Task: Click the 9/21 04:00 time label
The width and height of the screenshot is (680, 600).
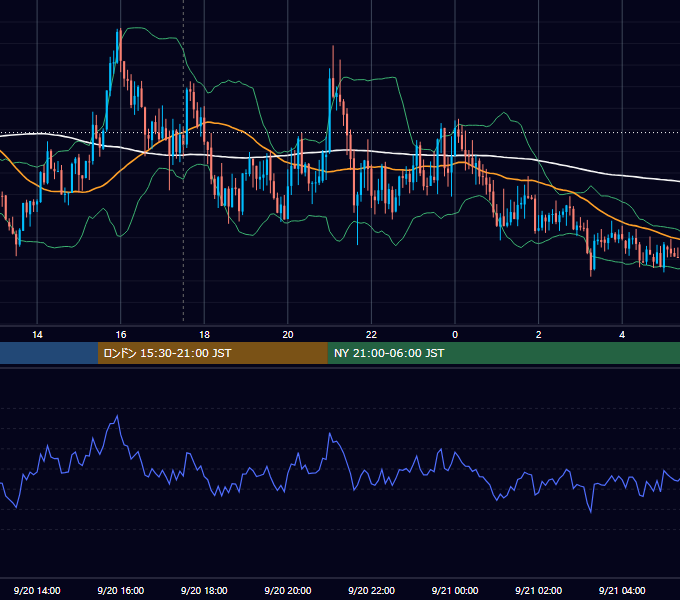Action: [622, 590]
